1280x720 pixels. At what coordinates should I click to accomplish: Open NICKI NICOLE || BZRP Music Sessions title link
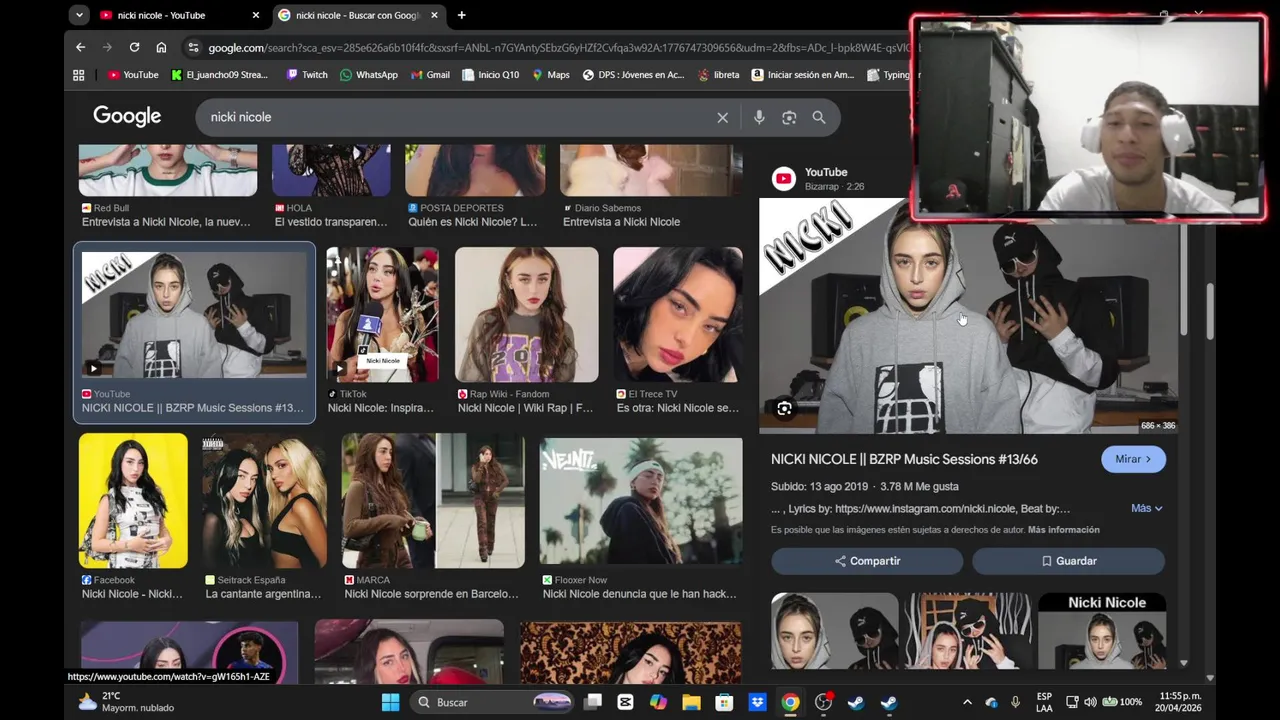click(x=904, y=459)
